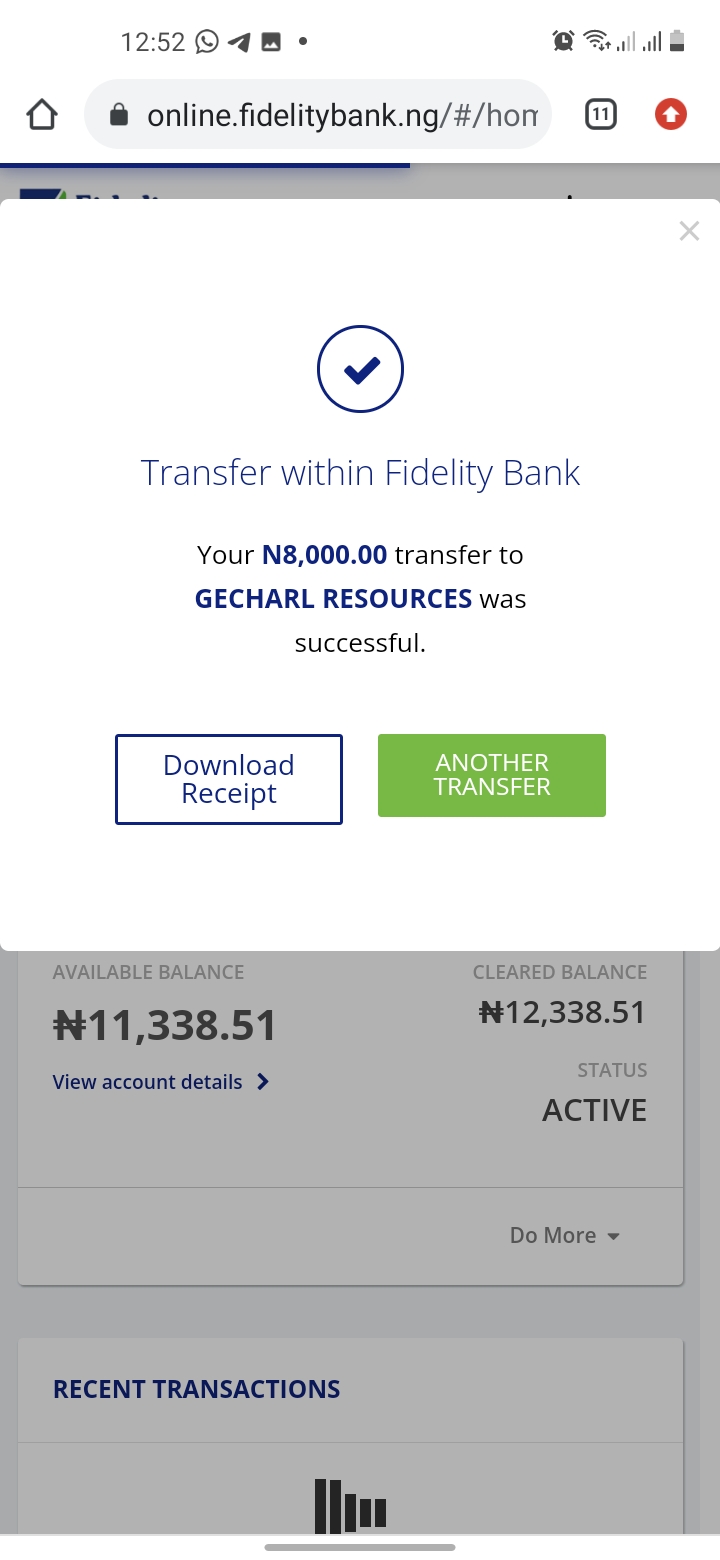Tap the chevron next to View account details
This screenshot has height=1560, width=720.
point(263,1081)
